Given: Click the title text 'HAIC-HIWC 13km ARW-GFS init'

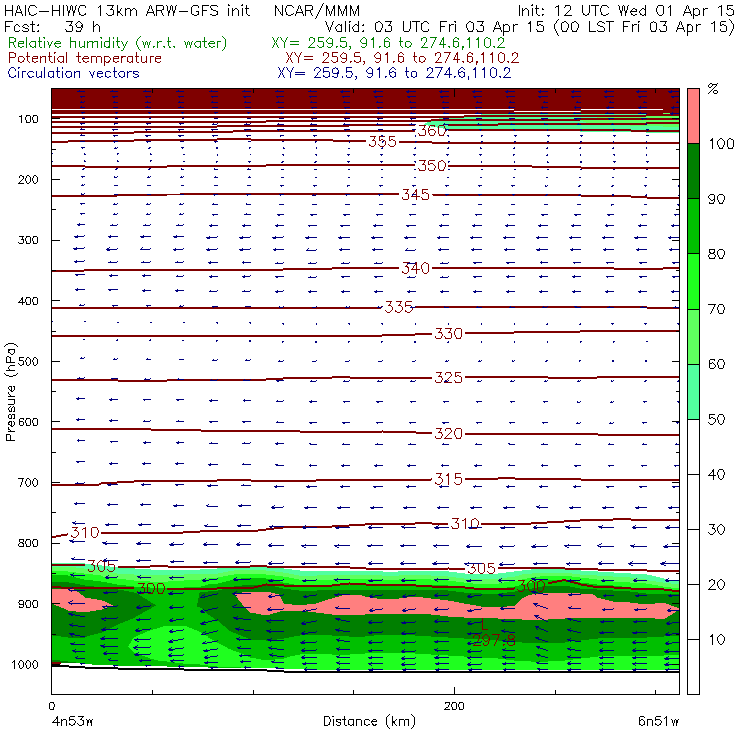Looking at the screenshot, I should pos(126,10).
